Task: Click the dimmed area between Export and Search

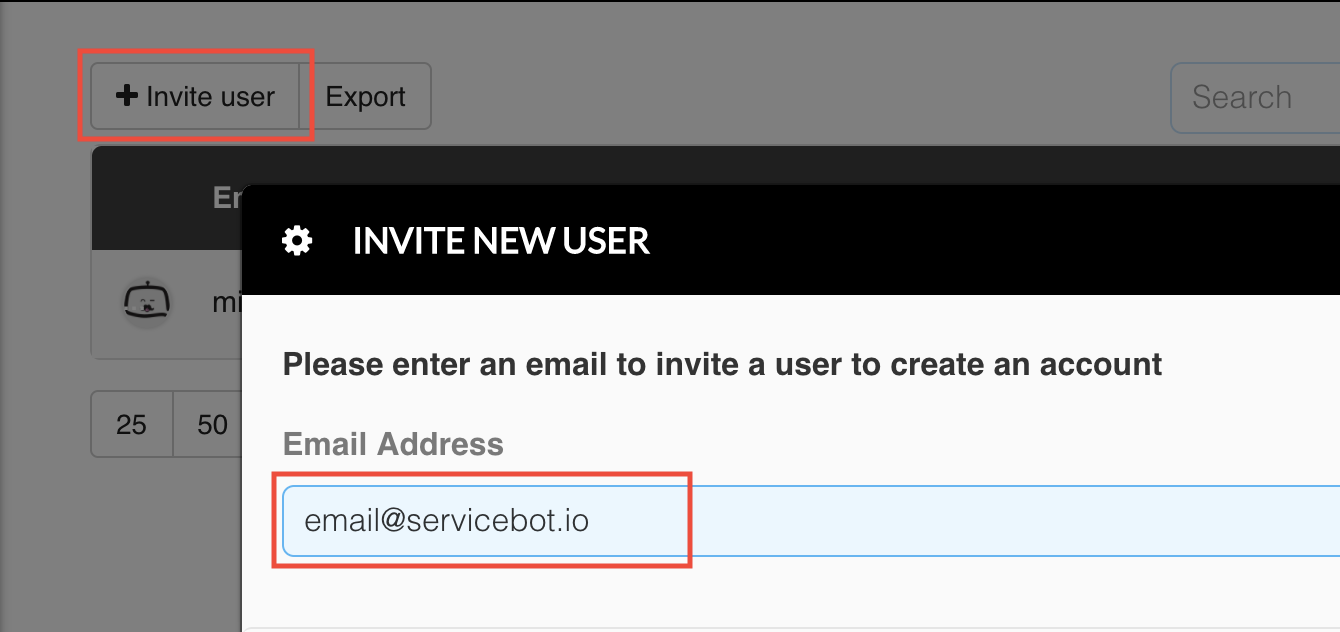Action: [x=800, y=97]
